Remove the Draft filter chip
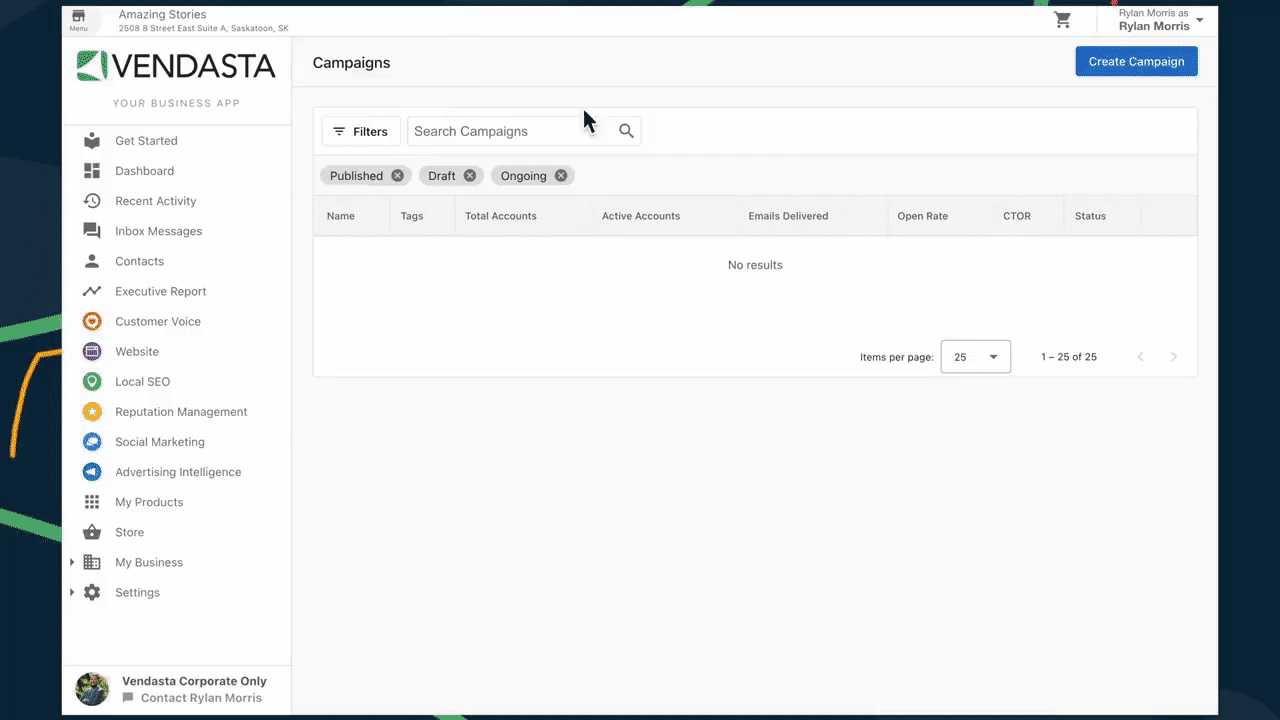This screenshot has width=1280, height=720. 469,175
